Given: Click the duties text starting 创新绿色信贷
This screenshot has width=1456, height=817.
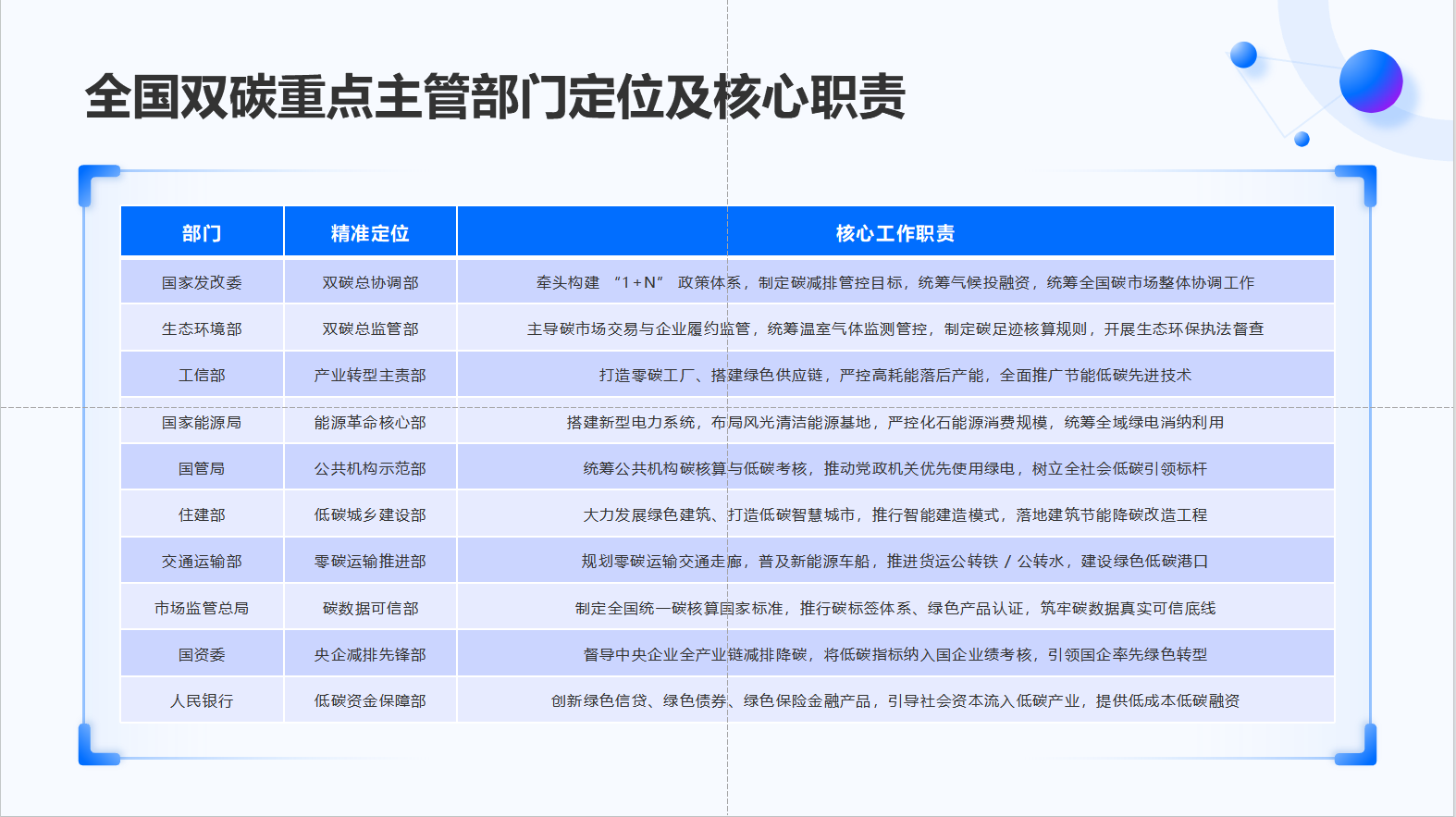Looking at the screenshot, I should (895, 700).
